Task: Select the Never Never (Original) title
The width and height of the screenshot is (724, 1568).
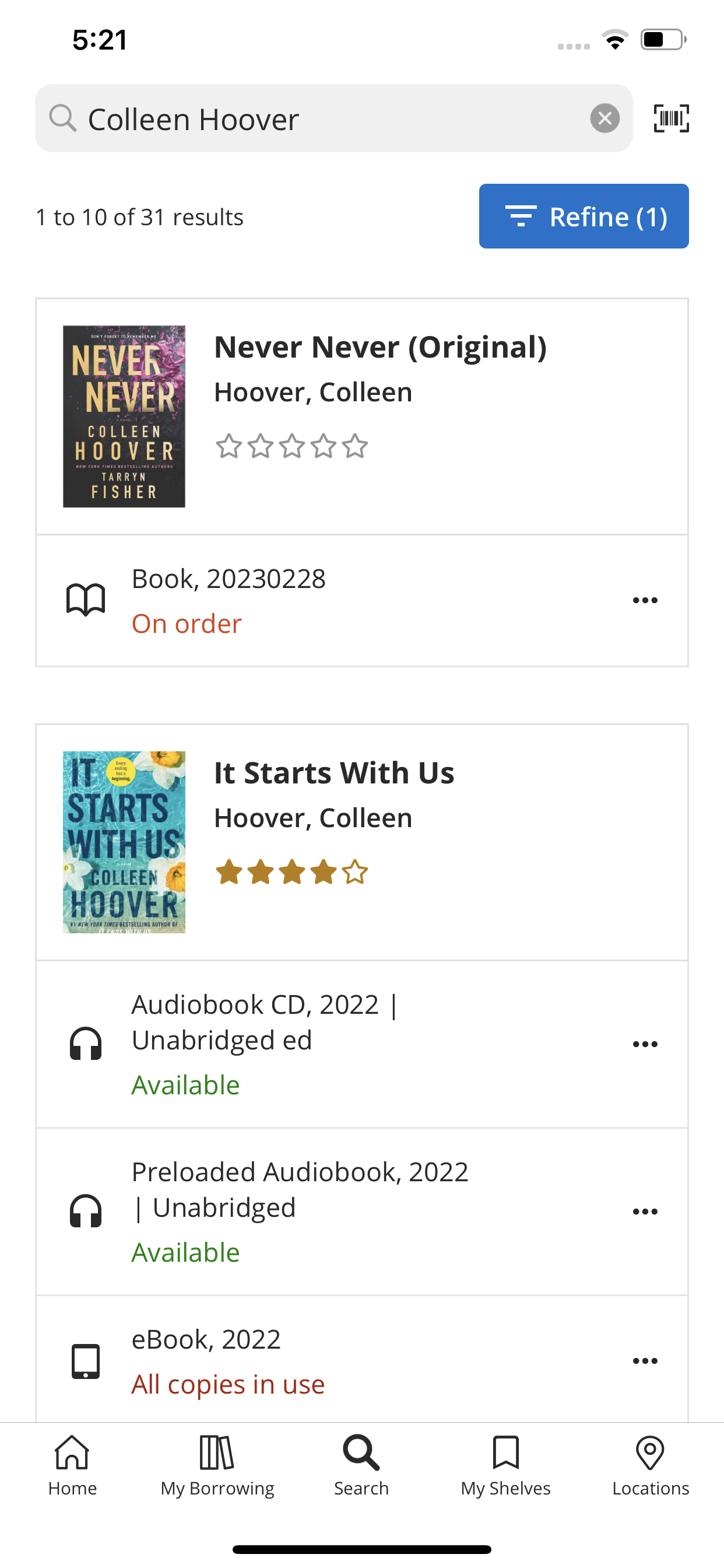Action: pos(380,348)
